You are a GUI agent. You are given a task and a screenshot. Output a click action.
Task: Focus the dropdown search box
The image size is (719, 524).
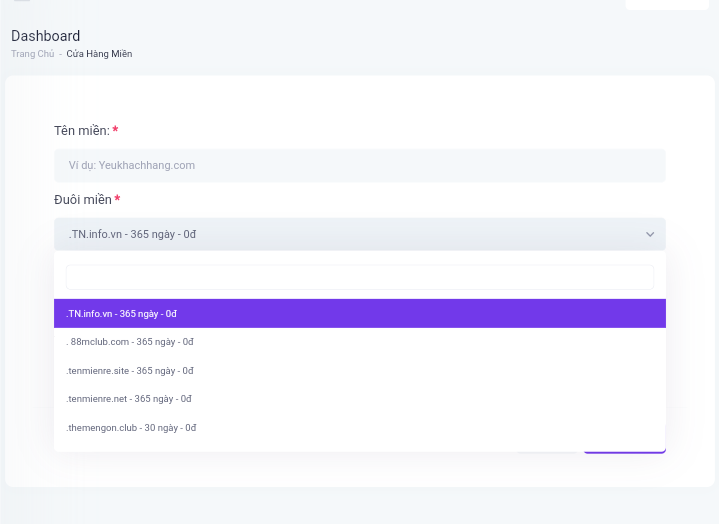click(360, 277)
